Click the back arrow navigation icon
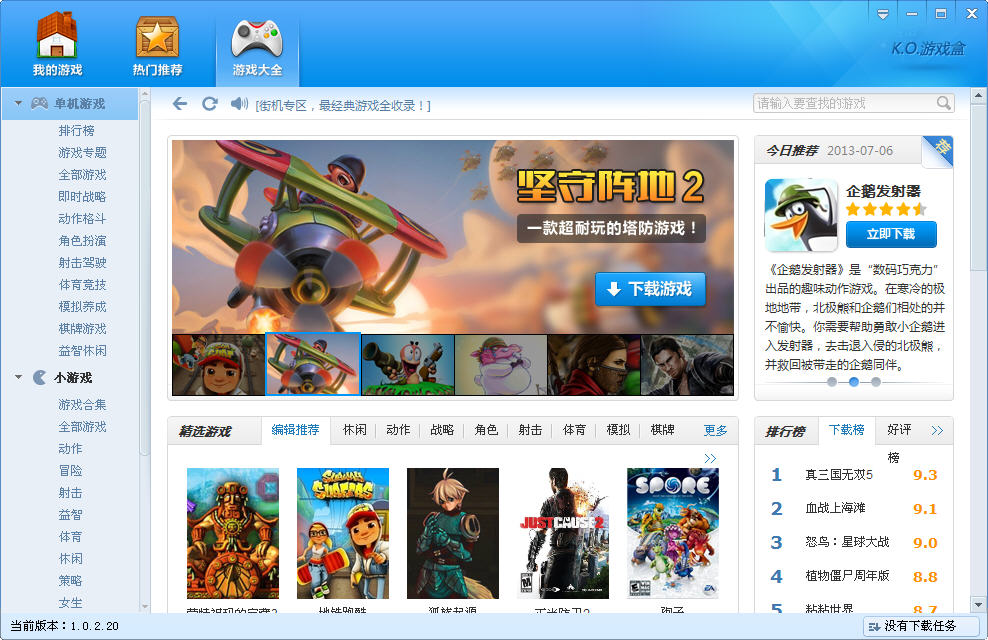This screenshot has height=640, width=988. 180,101
